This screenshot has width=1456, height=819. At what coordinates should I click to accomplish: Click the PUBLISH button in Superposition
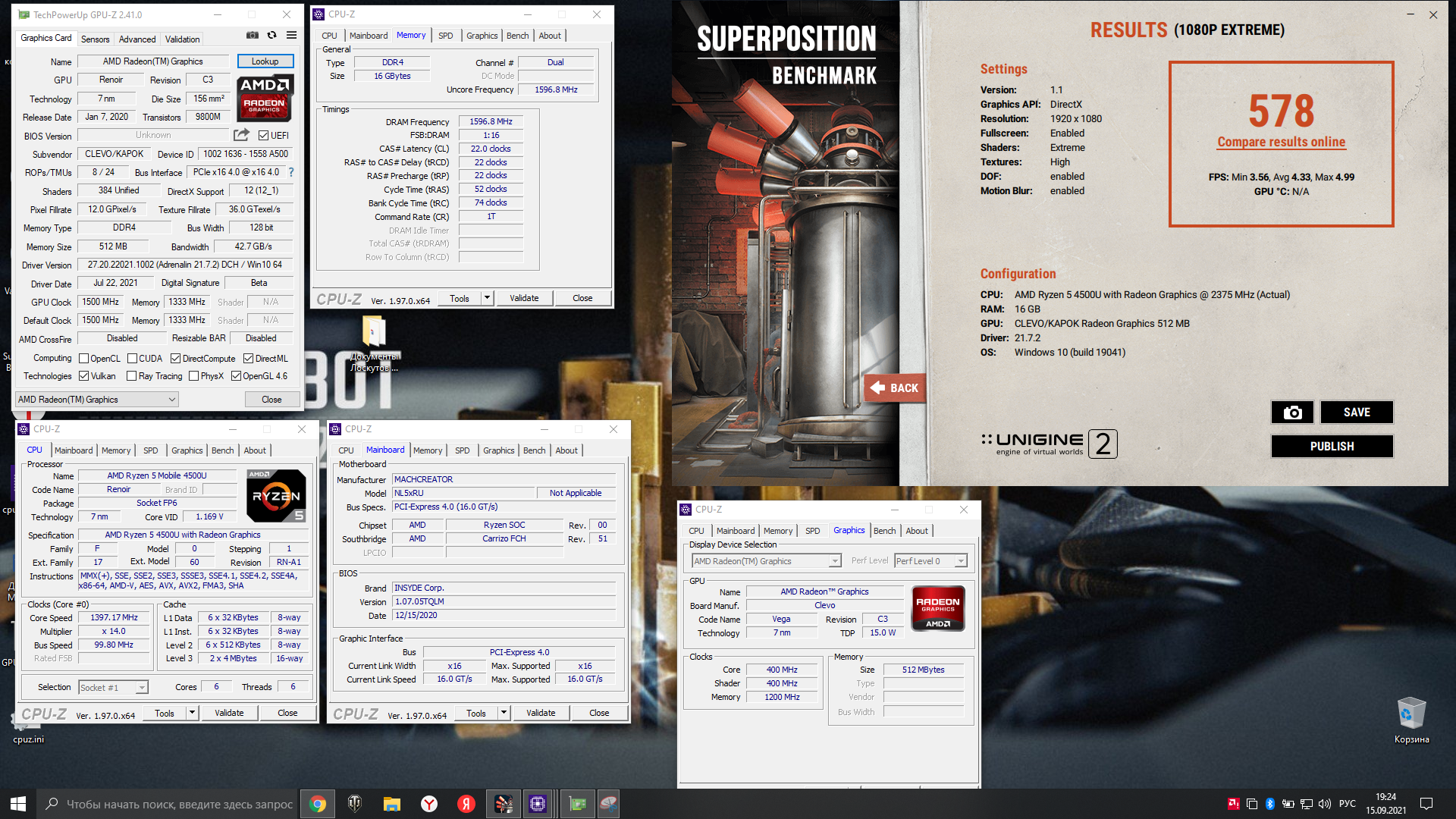[x=1332, y=447]
